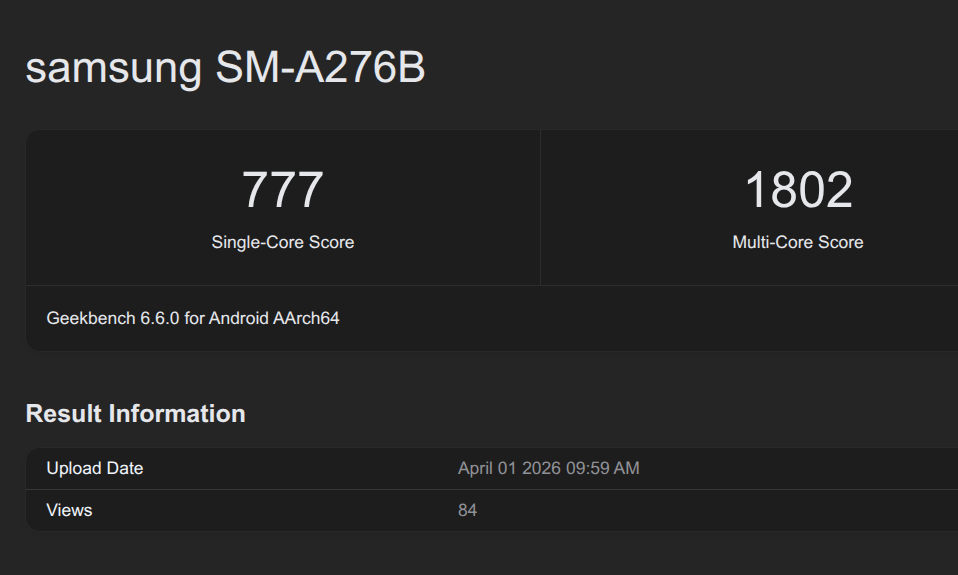This screenshot has height=575, width=958.
Task: Click the word Android in version line
Action: click(238, 318)
